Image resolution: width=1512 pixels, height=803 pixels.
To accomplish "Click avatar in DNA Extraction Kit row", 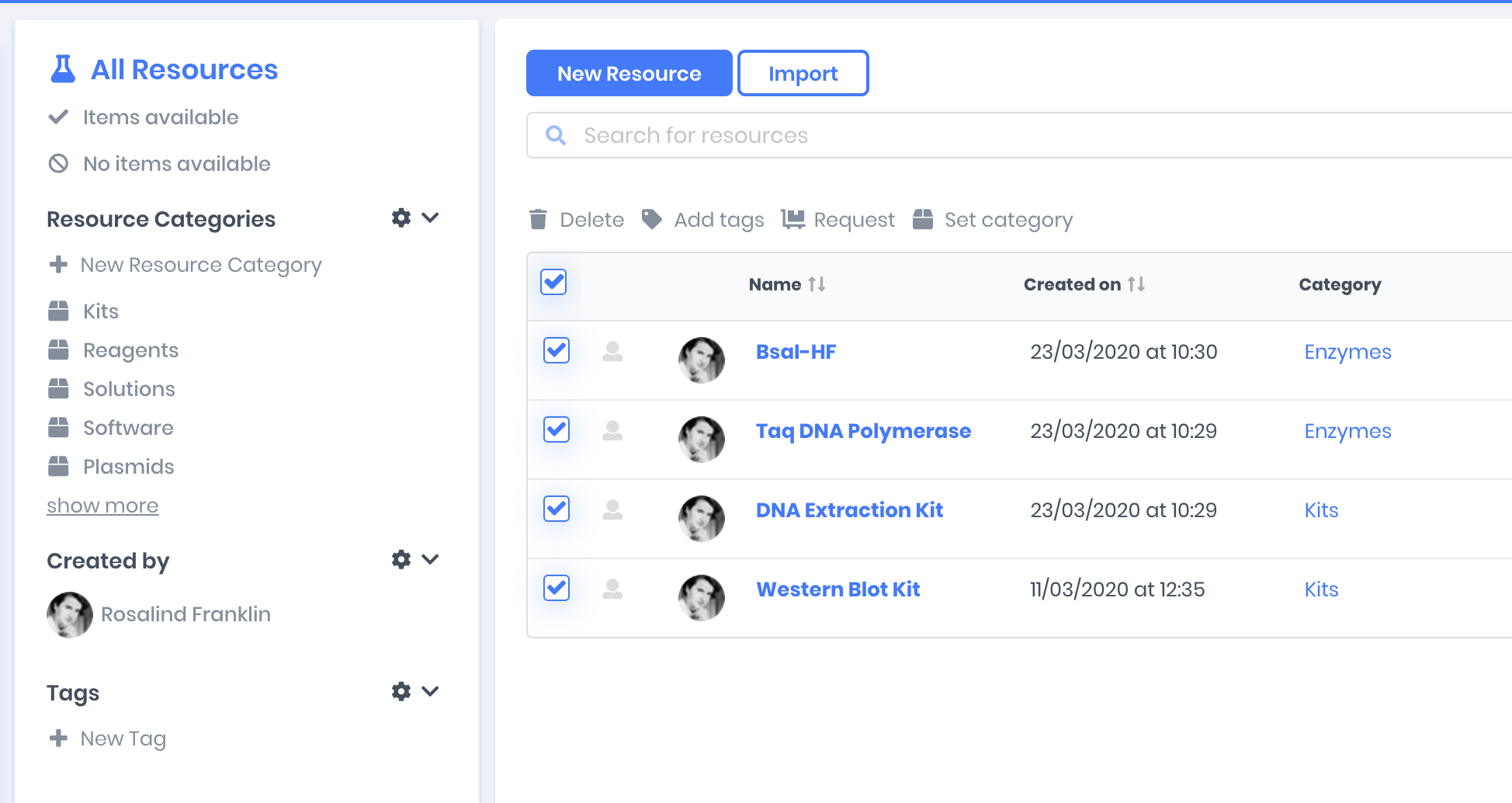I will point(702,519).
